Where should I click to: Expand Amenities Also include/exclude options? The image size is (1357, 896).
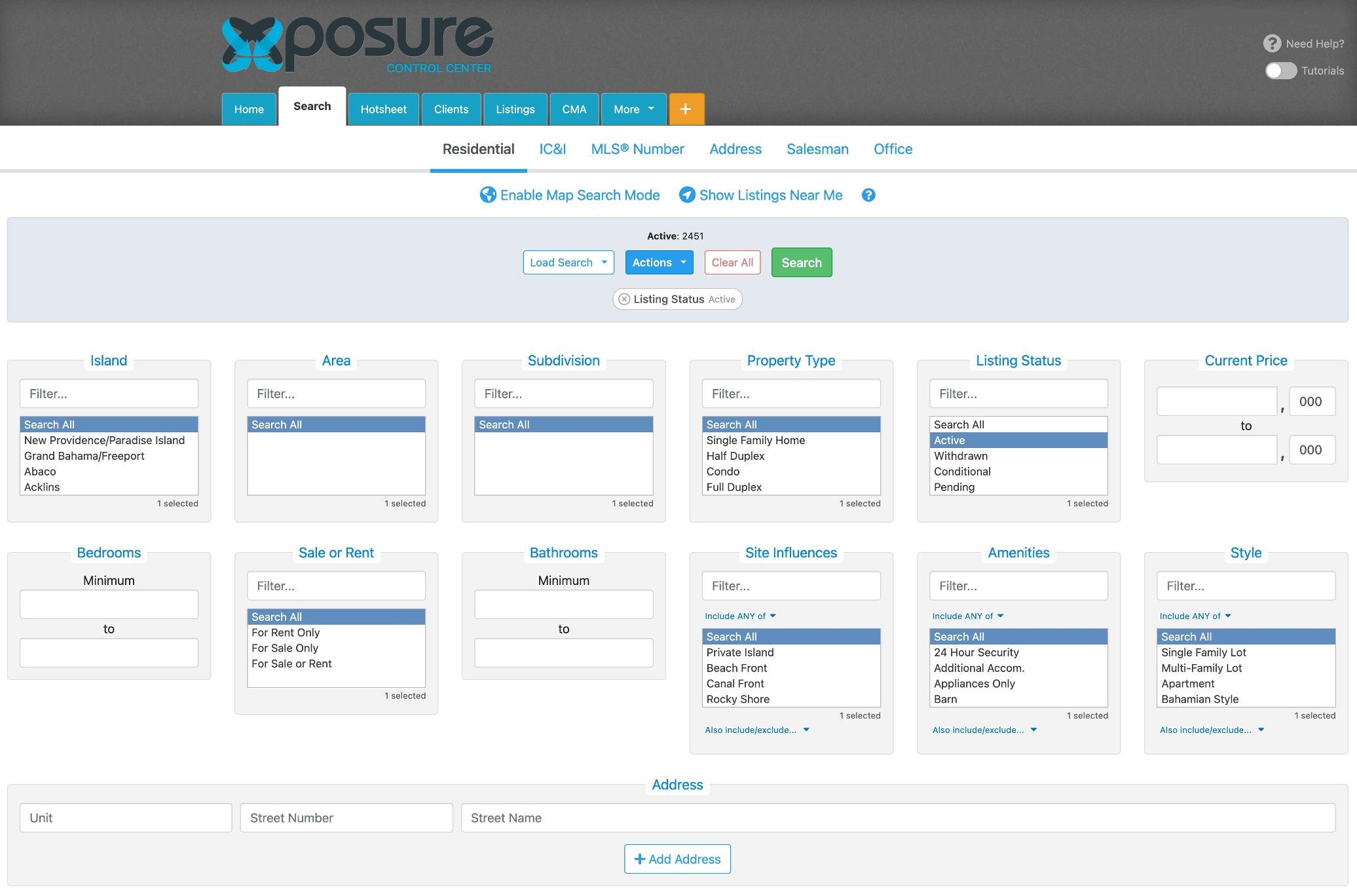984,730
